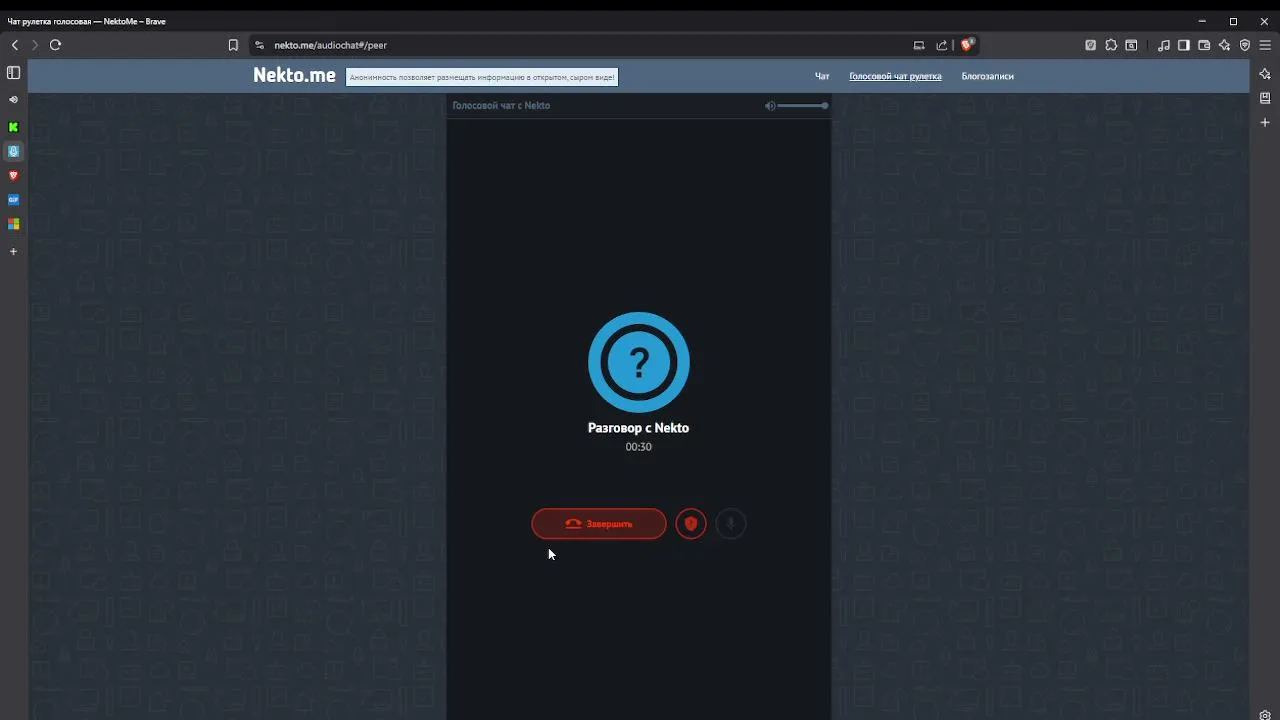Switch to the speaker-icon vertical tab
This screenshot has width=1280, height=720.
pyautogui.click(x=13, y=100)
